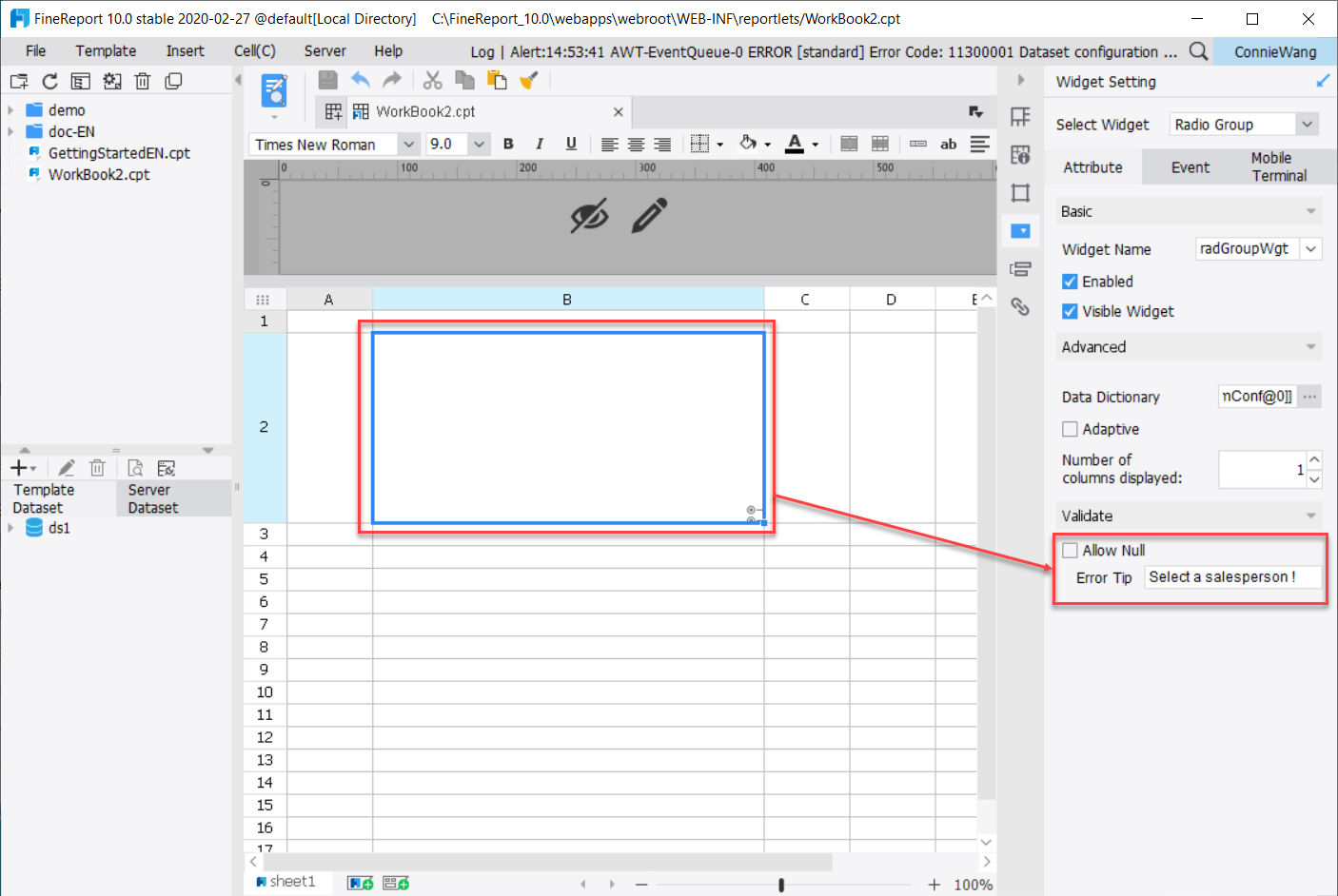Apply underline formatting

571,144
